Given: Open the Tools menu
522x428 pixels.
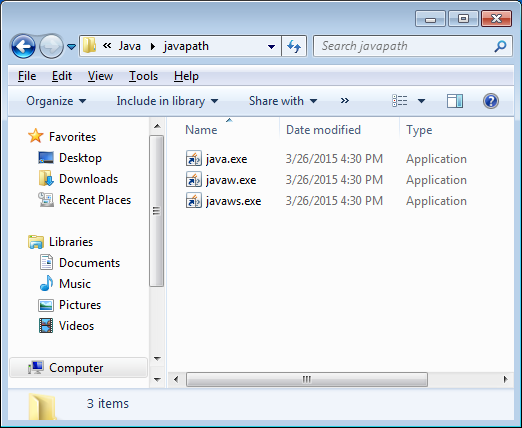Looking at the screenshot, I should click(x=143, y=76).
